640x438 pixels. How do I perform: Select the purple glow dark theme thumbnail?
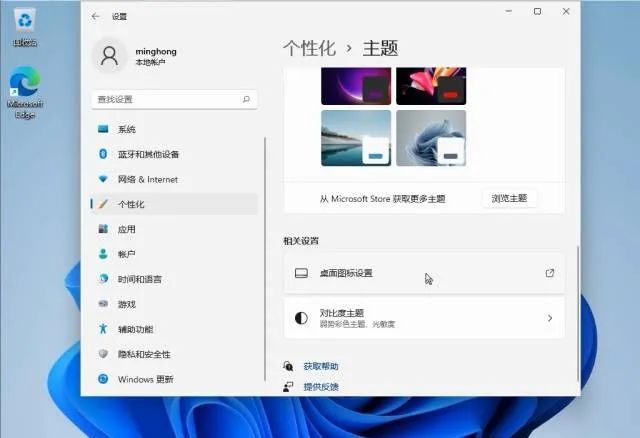click(356, 86)
